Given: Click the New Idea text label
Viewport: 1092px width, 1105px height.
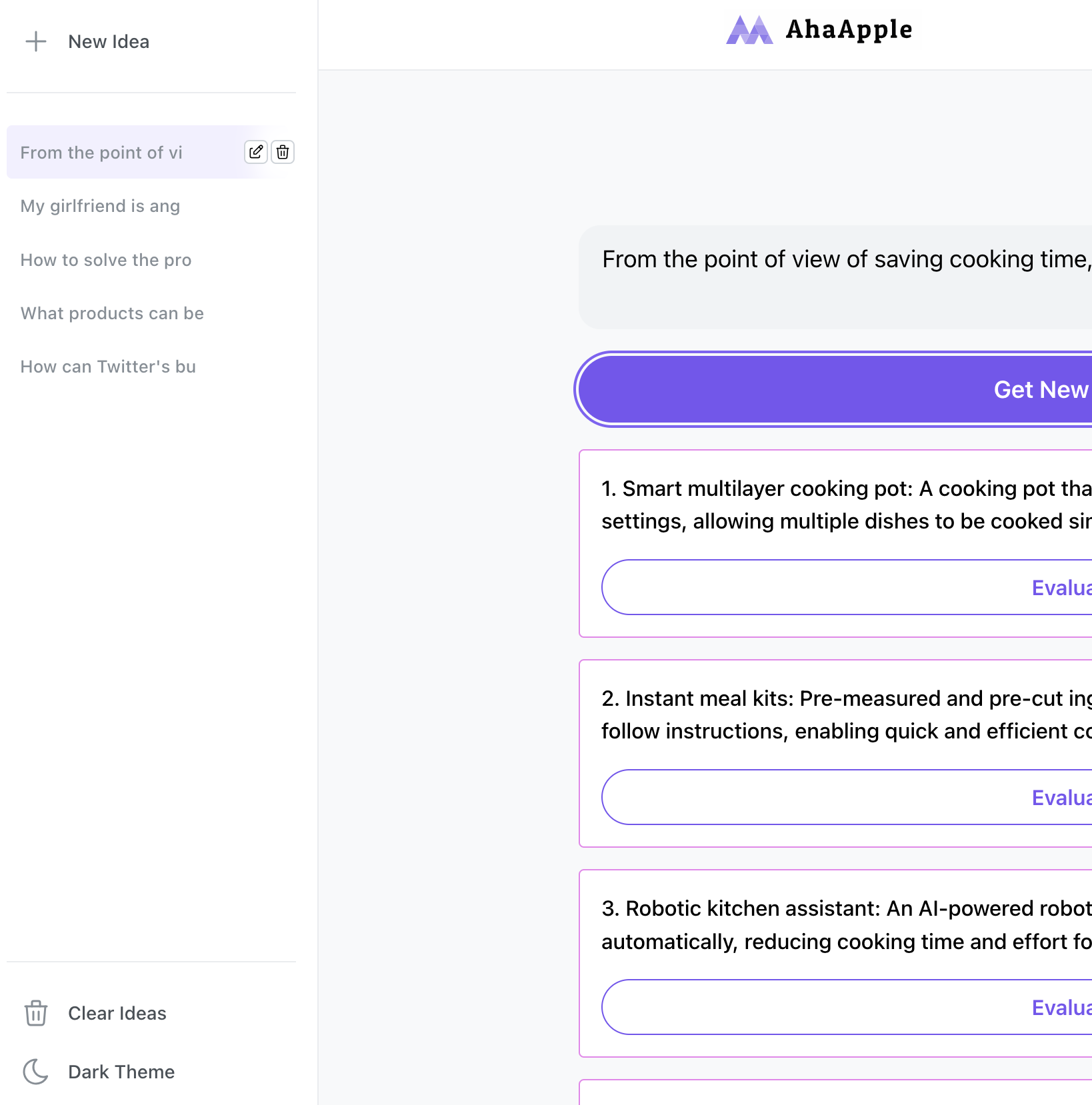Looking at the screenshot, I should pyautogui.click(x=109, y=41).
